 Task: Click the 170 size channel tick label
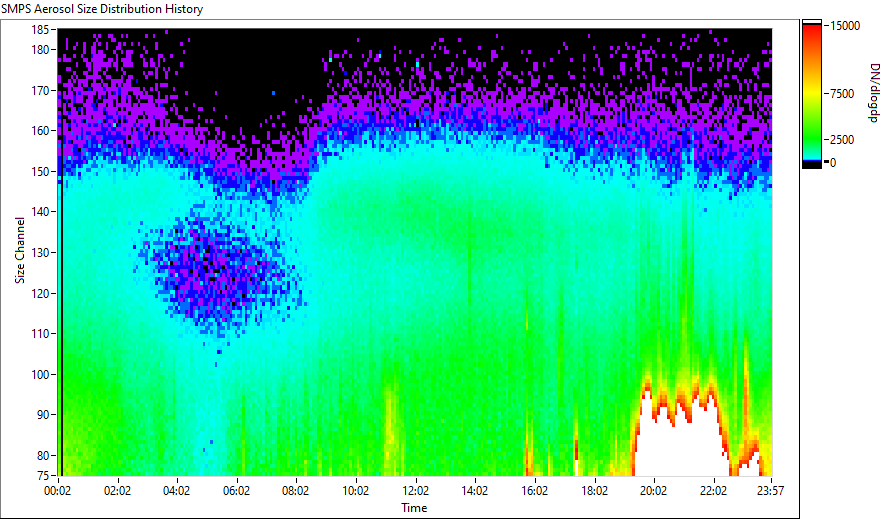click(42, 90)
